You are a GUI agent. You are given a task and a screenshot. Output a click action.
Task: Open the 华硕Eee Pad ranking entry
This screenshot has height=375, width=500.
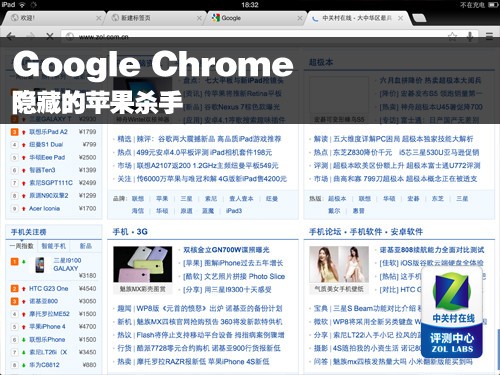47,157
